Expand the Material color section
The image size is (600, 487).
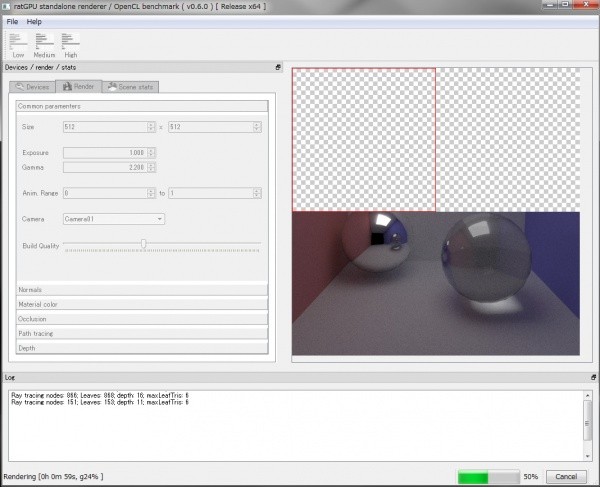click(142, 304)
